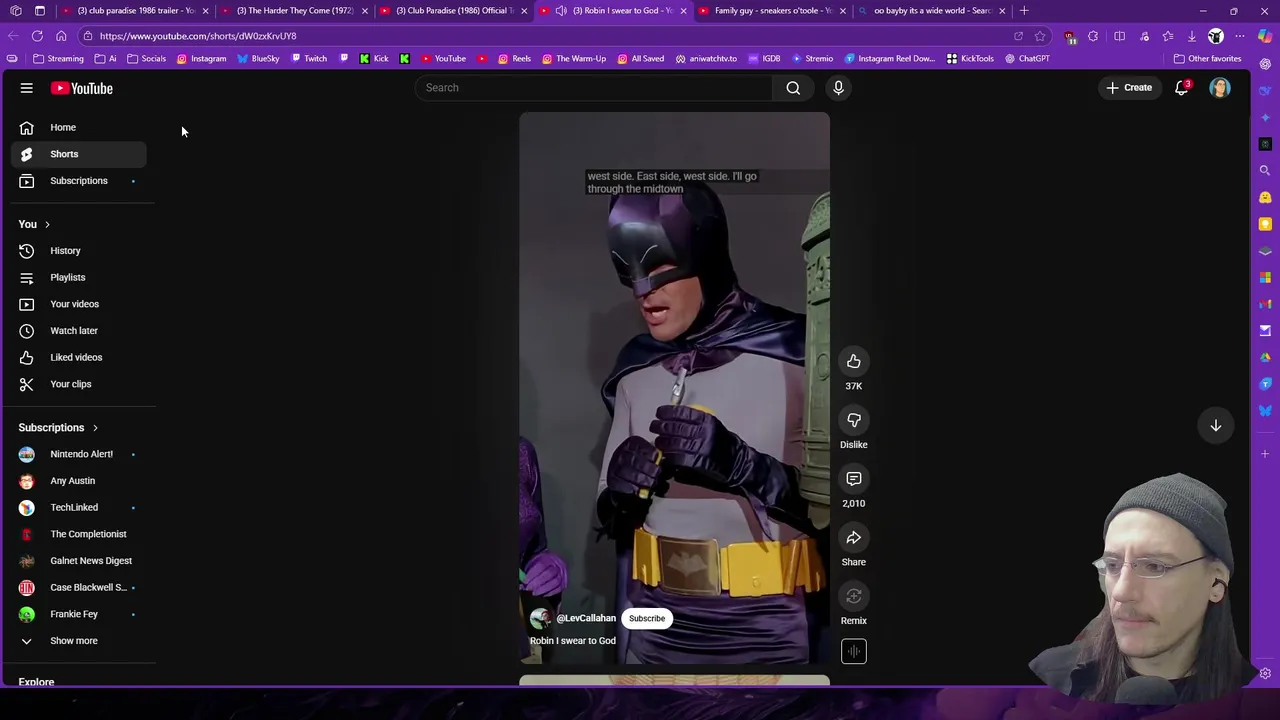Screen dimensions: 1280x720
Task: Select Shorts in YouTube sidebar
Action: pos(77,154)
